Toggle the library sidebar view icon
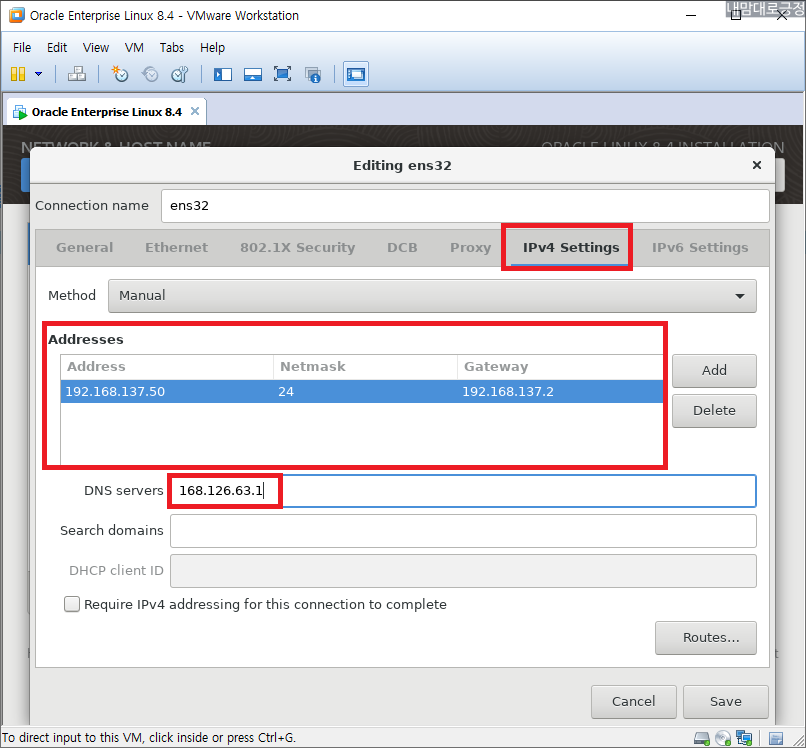Viewport: 806px width, 748px height. point(223,75)
